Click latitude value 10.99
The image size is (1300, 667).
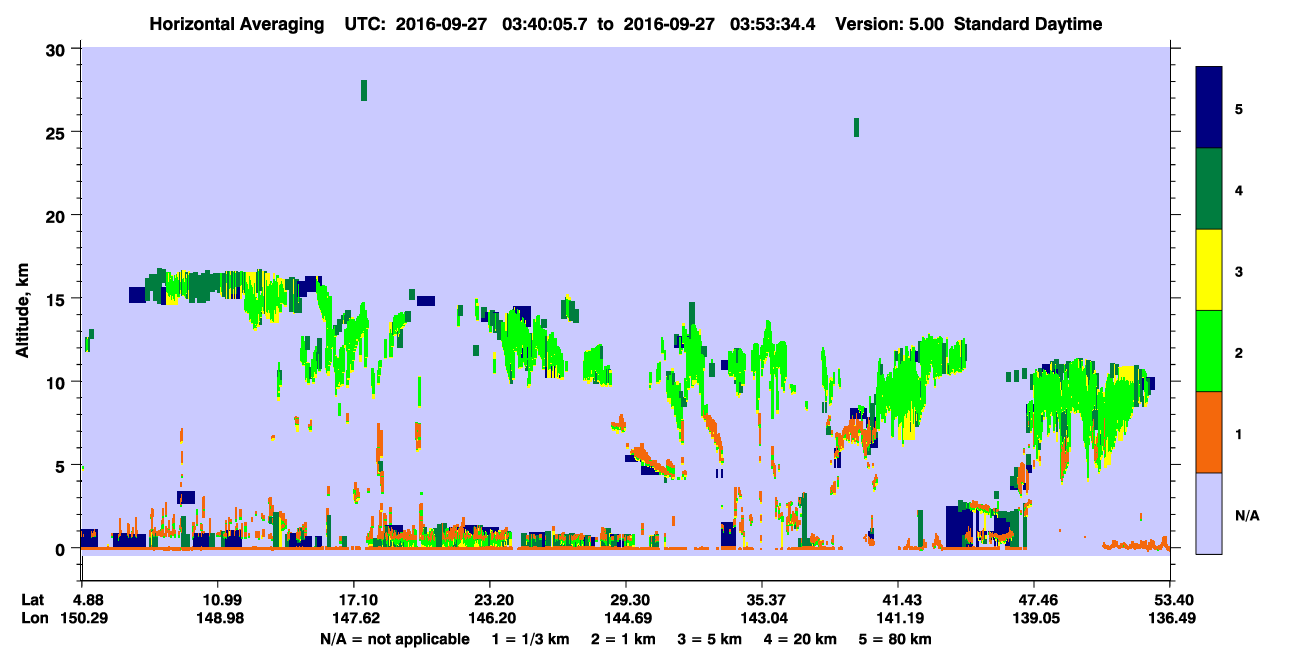point(217,600)
